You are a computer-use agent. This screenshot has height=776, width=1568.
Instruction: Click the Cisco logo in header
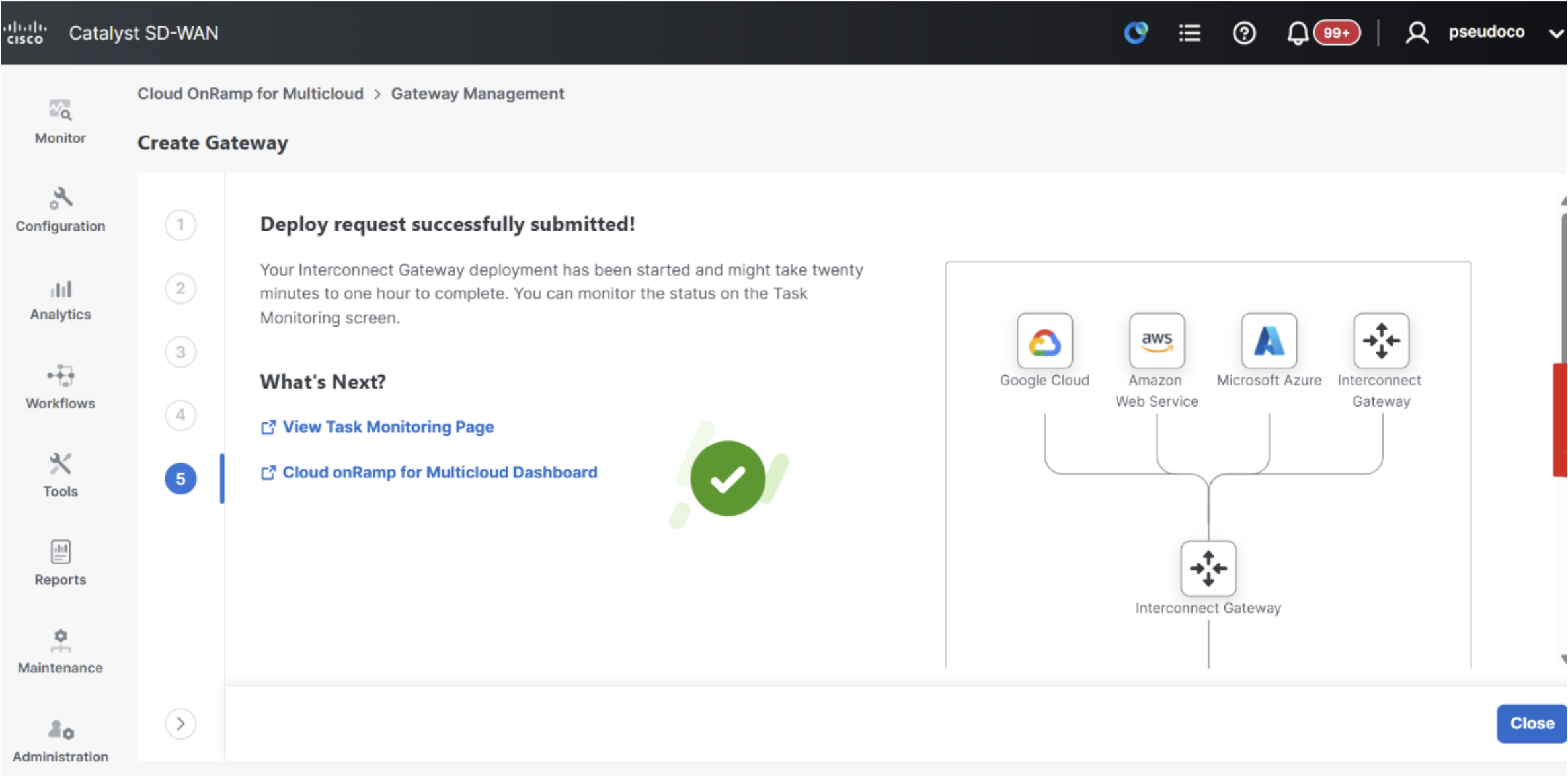tap(25, 32)
